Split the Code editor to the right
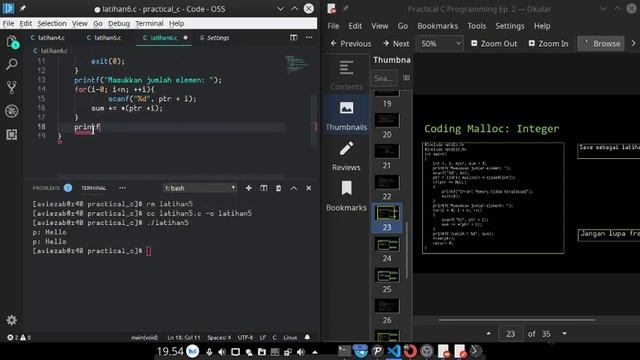 pos(293,38)
